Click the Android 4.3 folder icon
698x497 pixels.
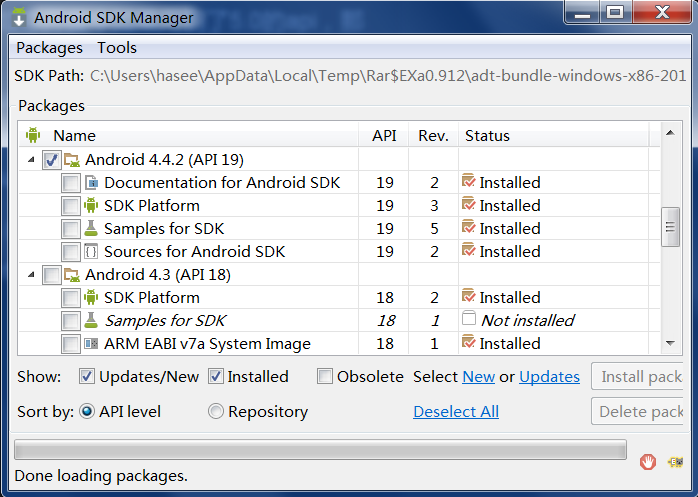tap(72, 275)
